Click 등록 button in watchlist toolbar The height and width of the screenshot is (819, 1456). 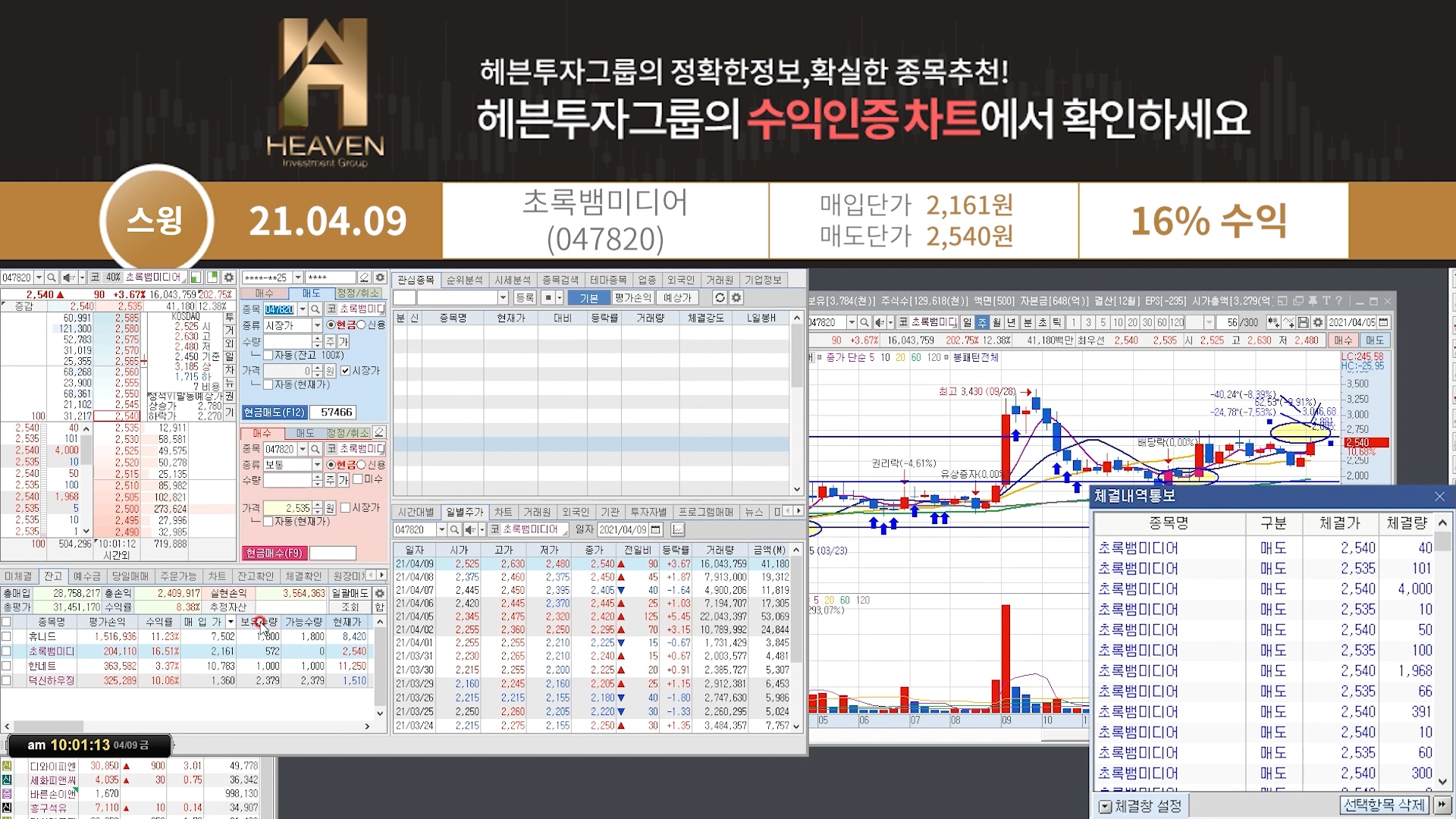tap(524, 298)
